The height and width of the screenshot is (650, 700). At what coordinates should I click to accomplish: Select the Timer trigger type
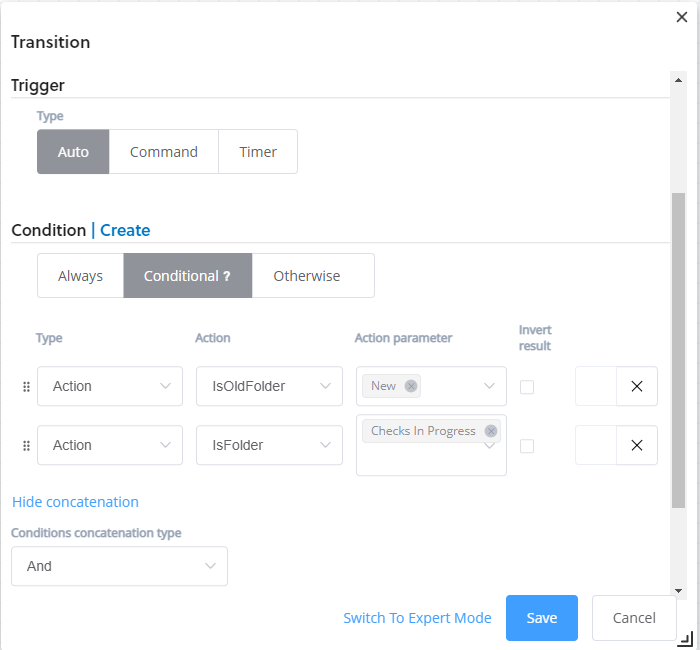tap(258, 152)
